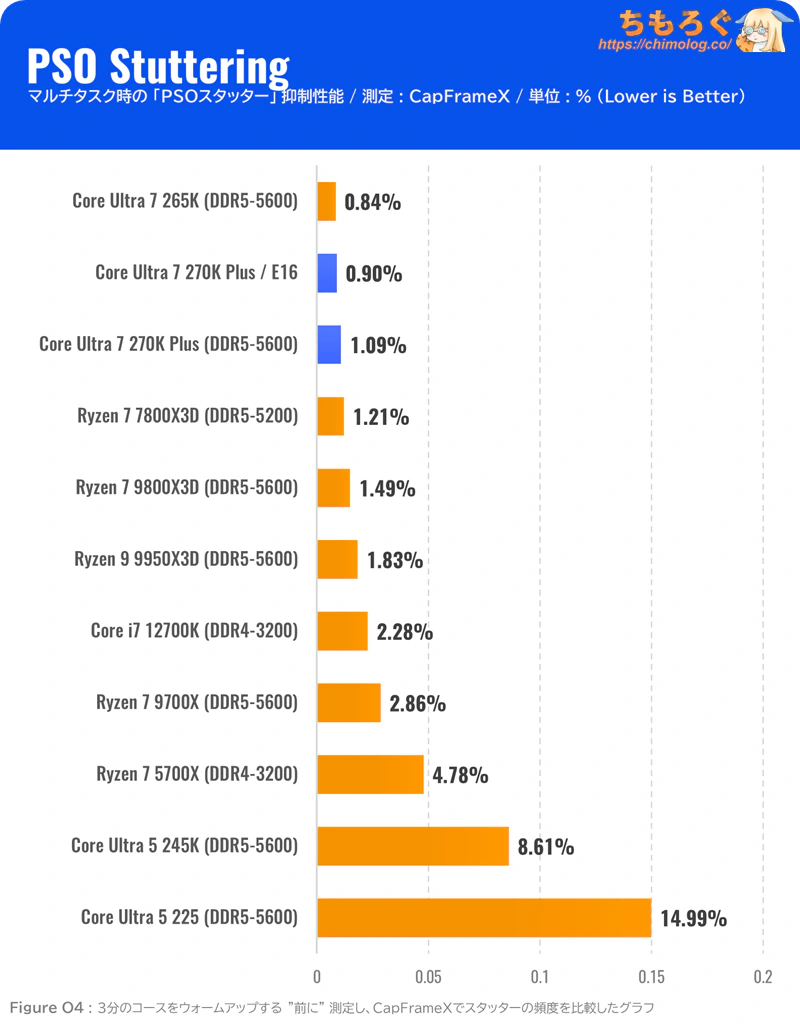The image size is (800, 1030).
Task: Click the 0.05 axis tick label
Action: tap(428, 976)
